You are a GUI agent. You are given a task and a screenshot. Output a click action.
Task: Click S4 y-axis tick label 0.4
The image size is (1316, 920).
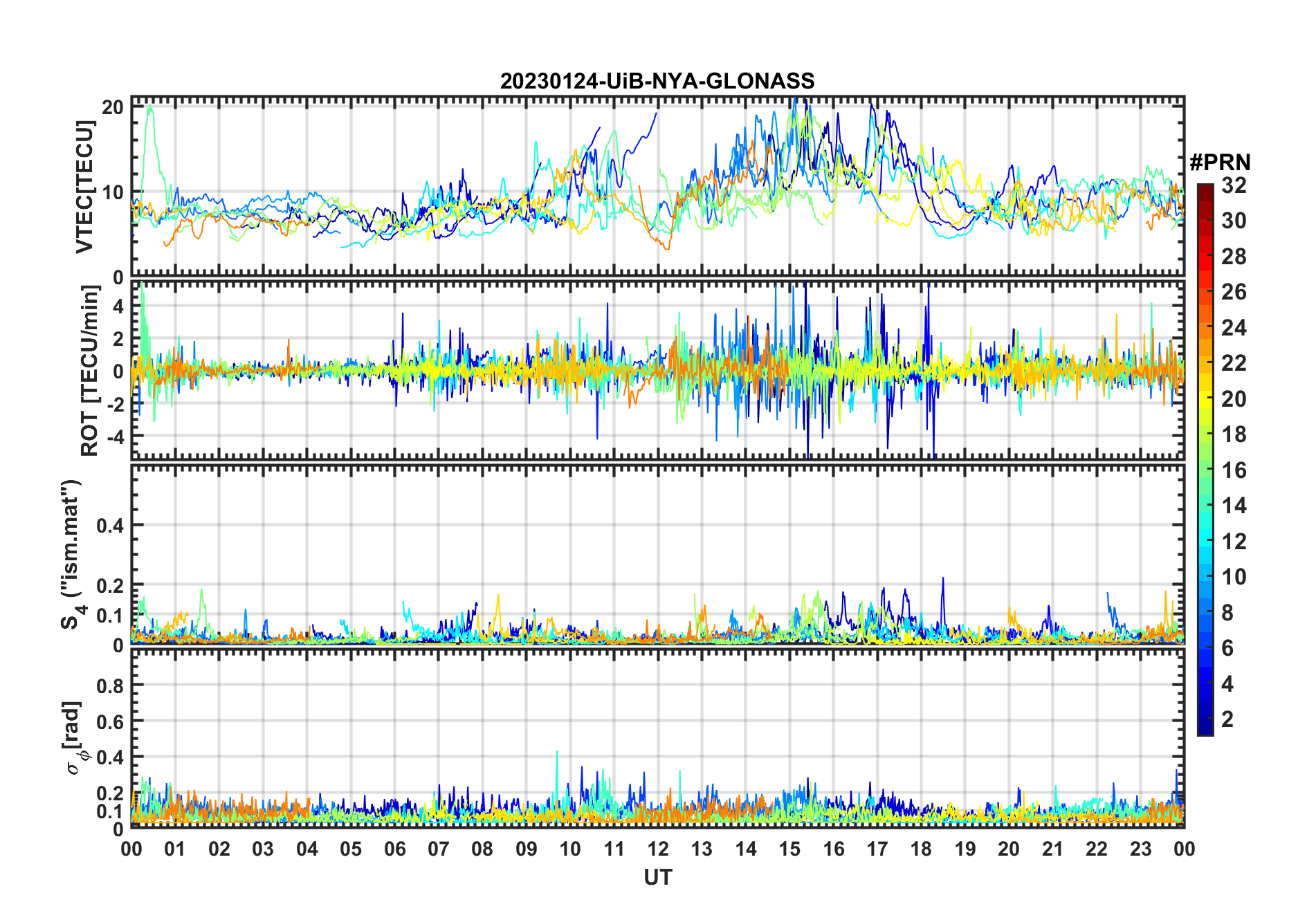pos(110,526)
